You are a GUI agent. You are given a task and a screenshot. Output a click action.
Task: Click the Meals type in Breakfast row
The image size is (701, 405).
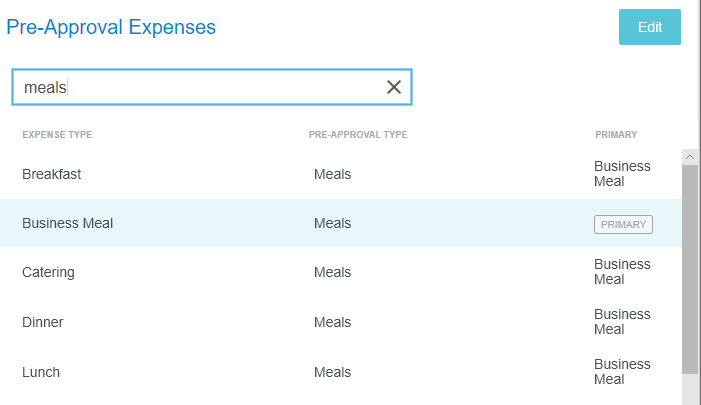[332, 175]
